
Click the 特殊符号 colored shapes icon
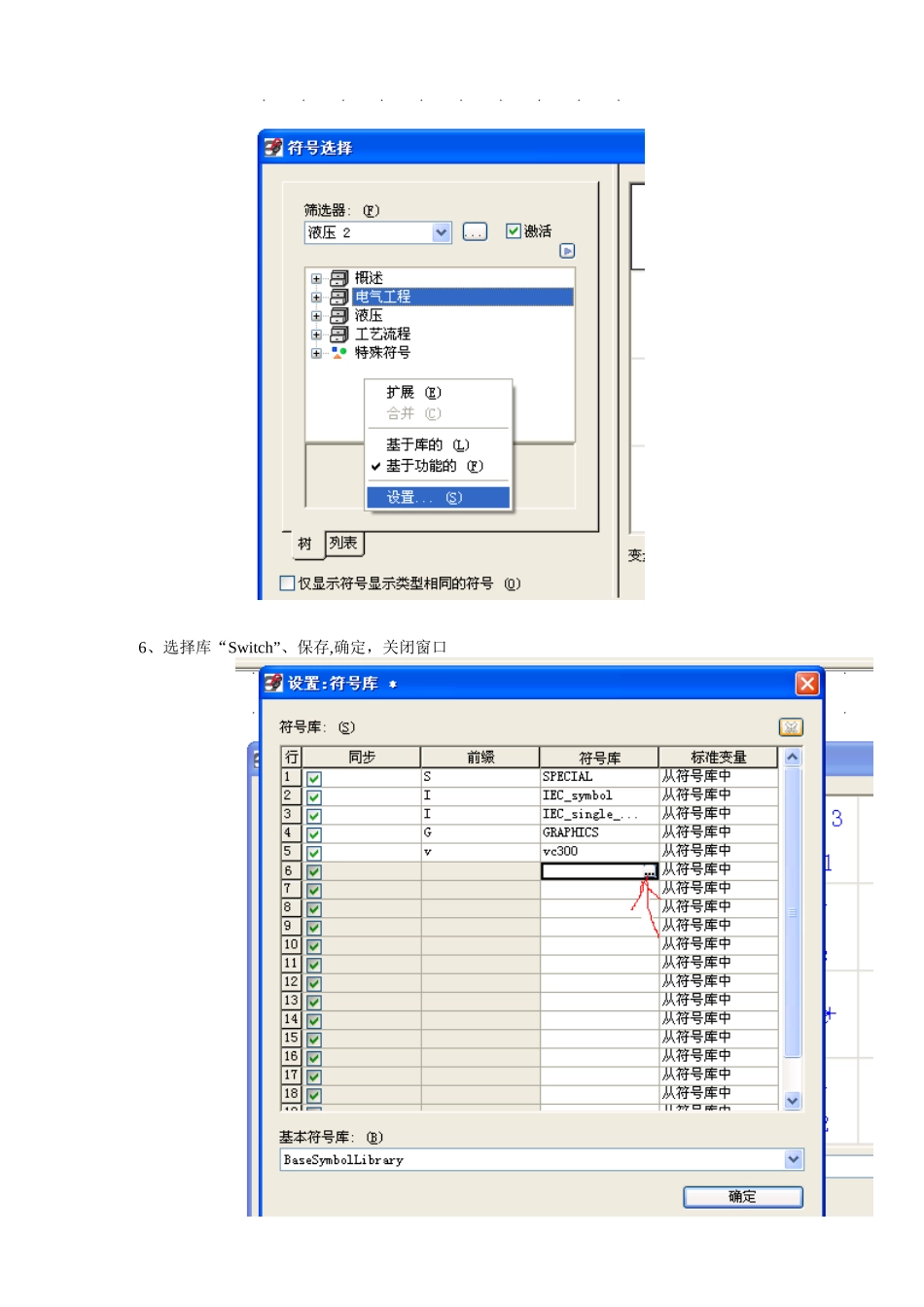tap(338, 352)
